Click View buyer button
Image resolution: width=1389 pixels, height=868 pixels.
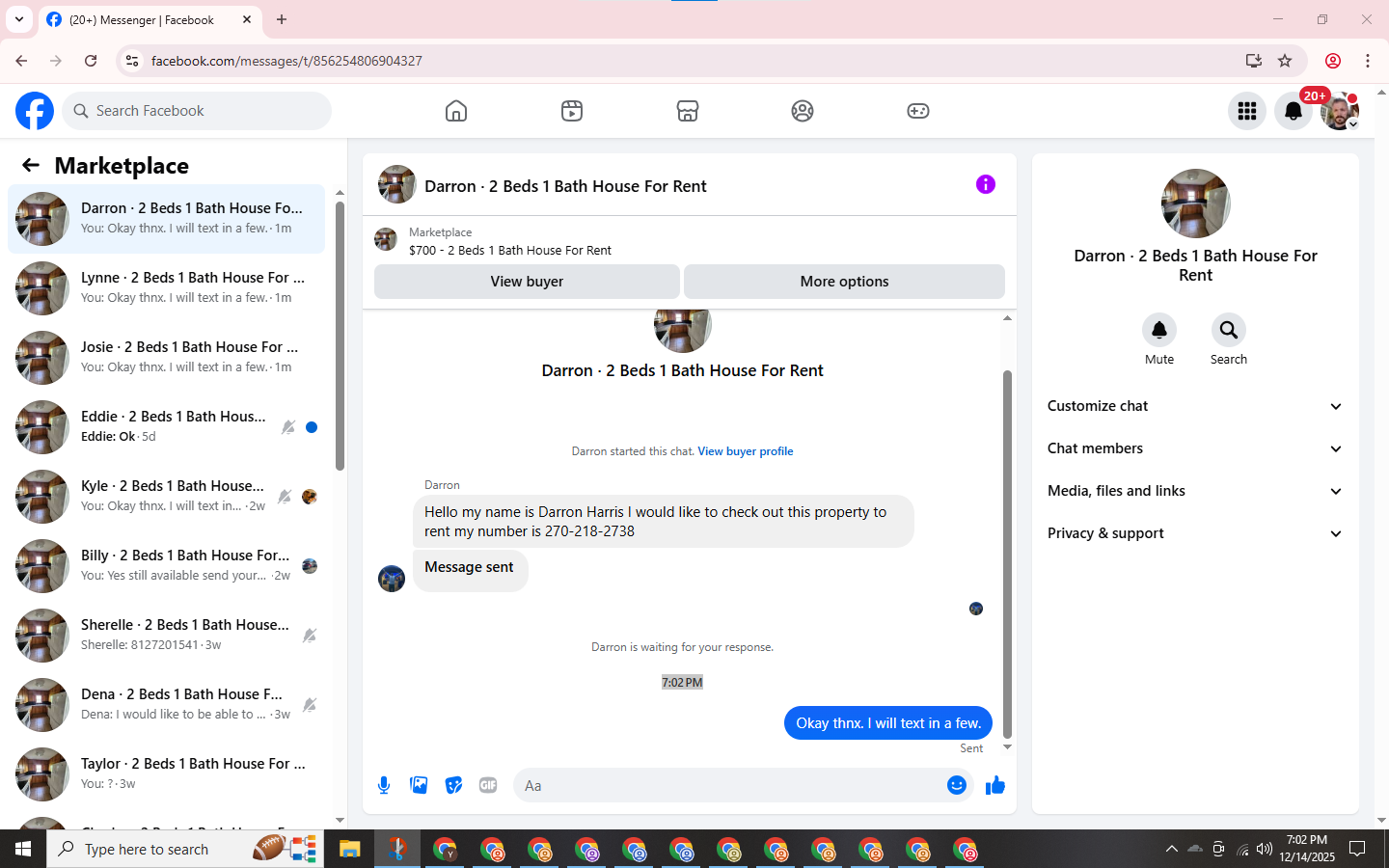tap(527, 282)
